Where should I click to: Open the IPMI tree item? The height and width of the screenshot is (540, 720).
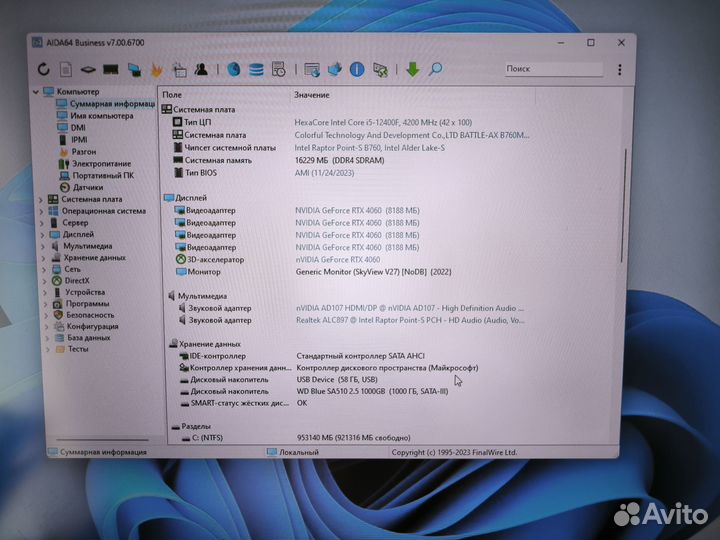[x=73, y=140]
